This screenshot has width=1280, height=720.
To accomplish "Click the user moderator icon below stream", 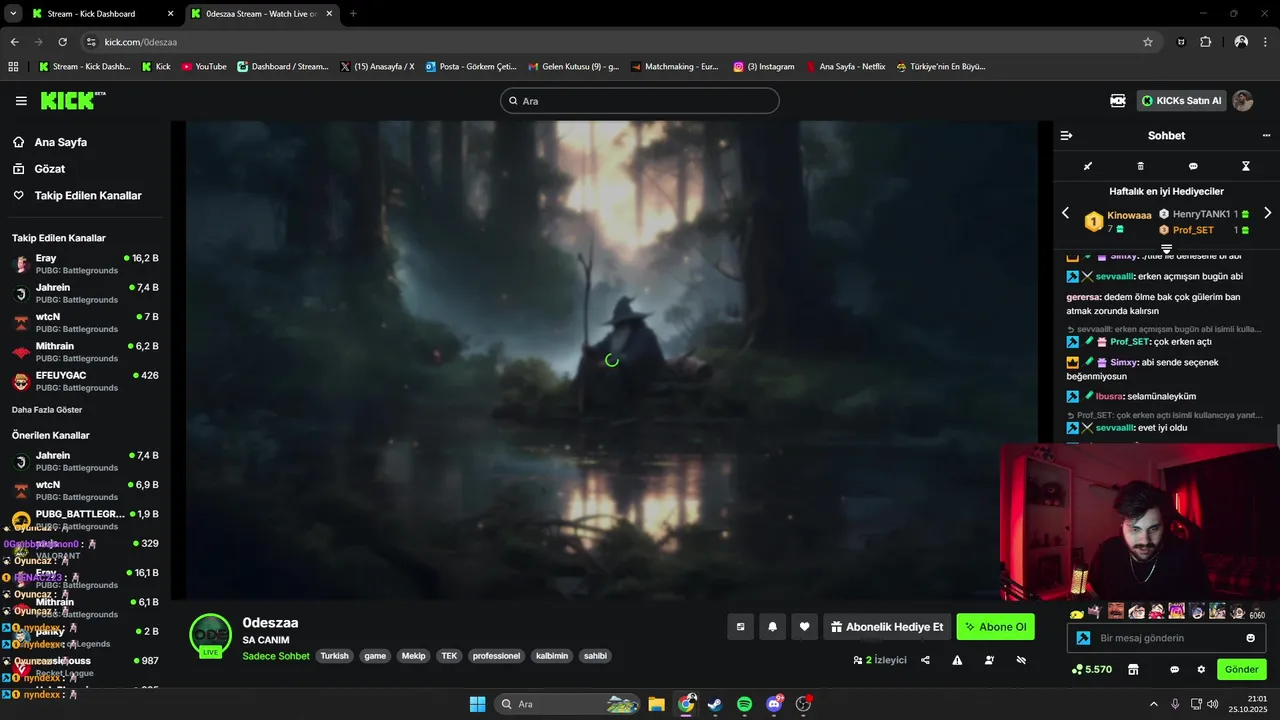I will 989,660.
